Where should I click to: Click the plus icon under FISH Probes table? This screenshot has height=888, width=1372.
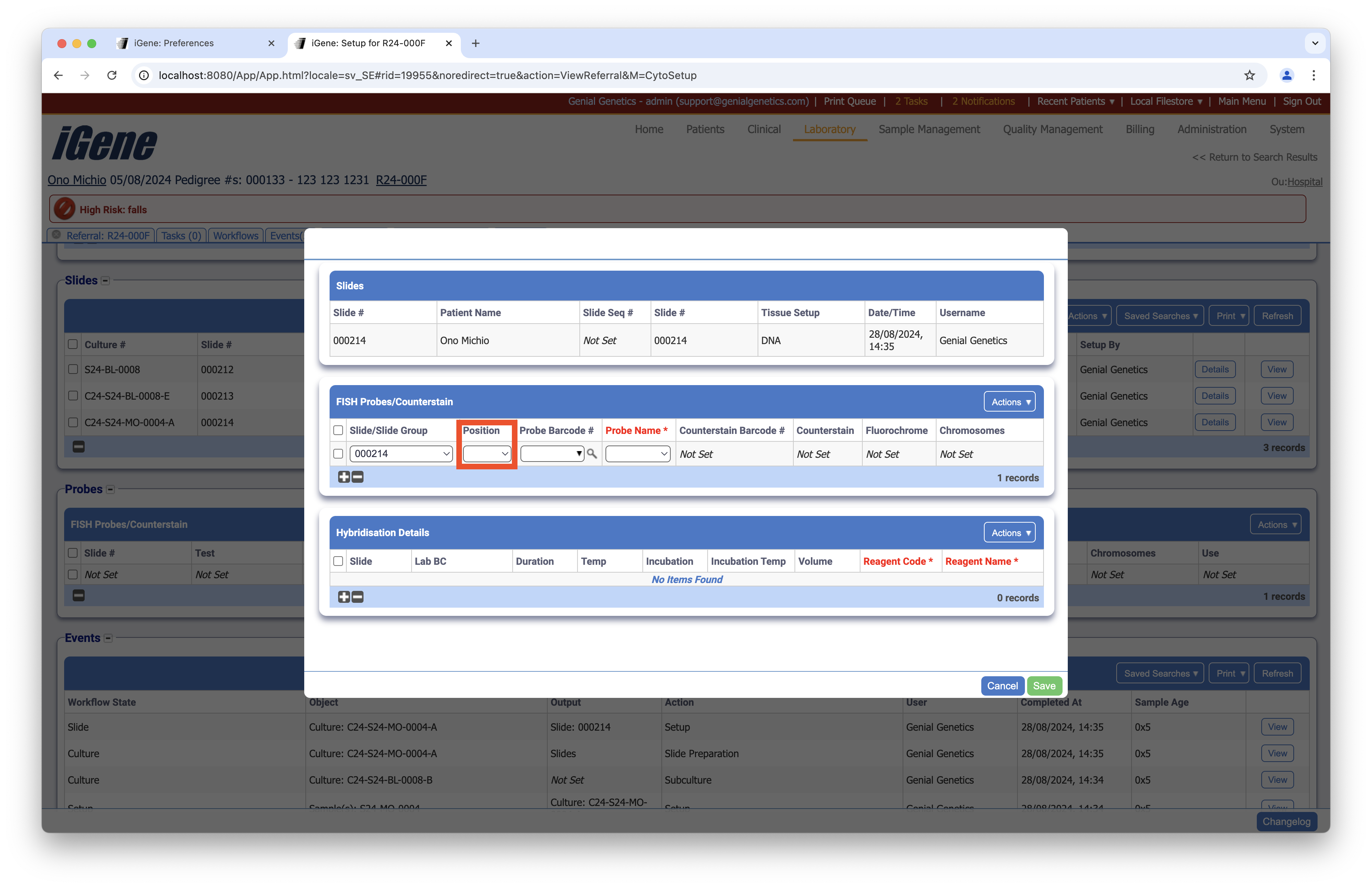pyautogui.click(x=344, y=477)
